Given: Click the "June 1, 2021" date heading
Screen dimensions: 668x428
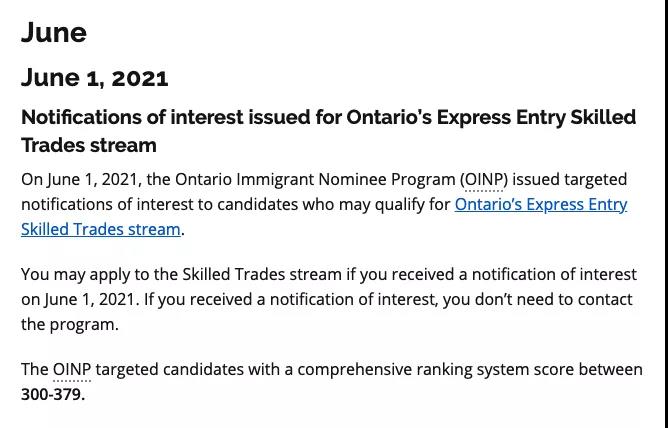Looking at the screenshot, I should [95, 78].
